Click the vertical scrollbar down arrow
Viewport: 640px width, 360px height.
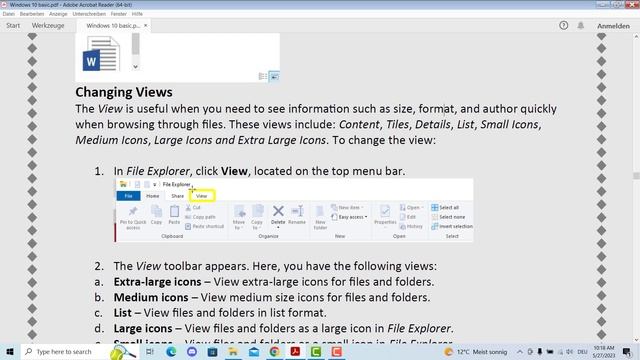click(x=636, y=340)
